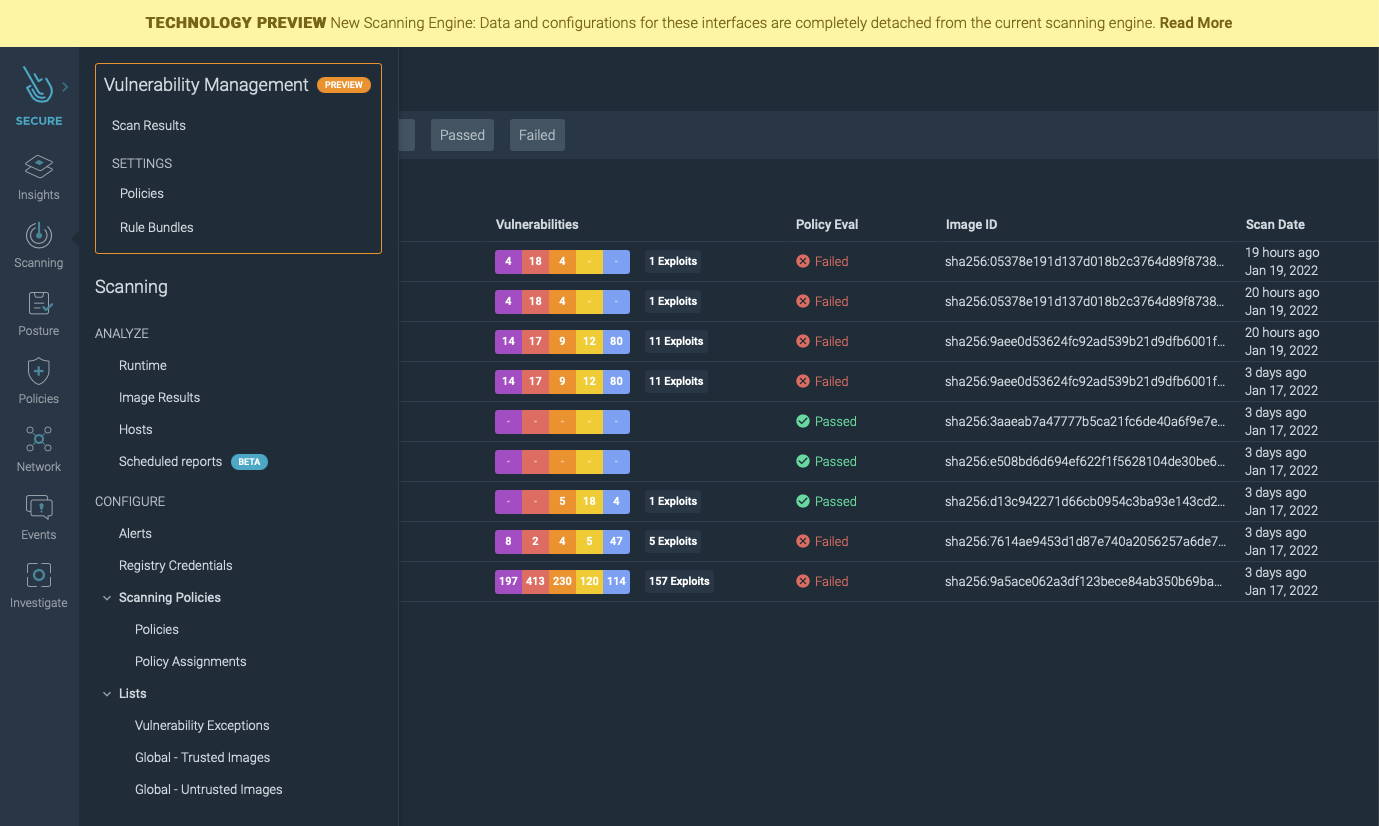The image size is (1379, 826).
Task: Sort by Image ID column header
Action: click(x=971, y=225)
